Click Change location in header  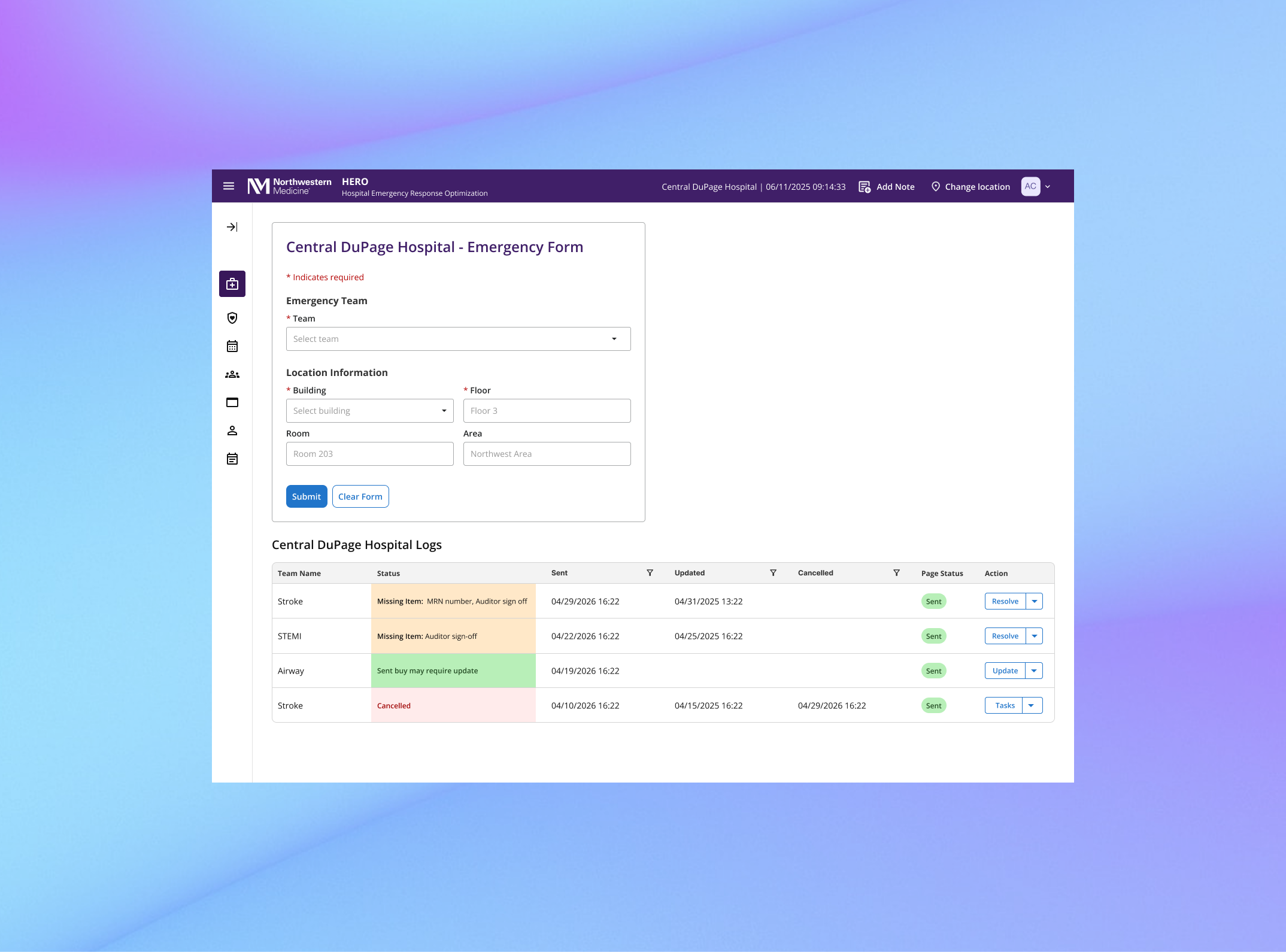(970, 187)
